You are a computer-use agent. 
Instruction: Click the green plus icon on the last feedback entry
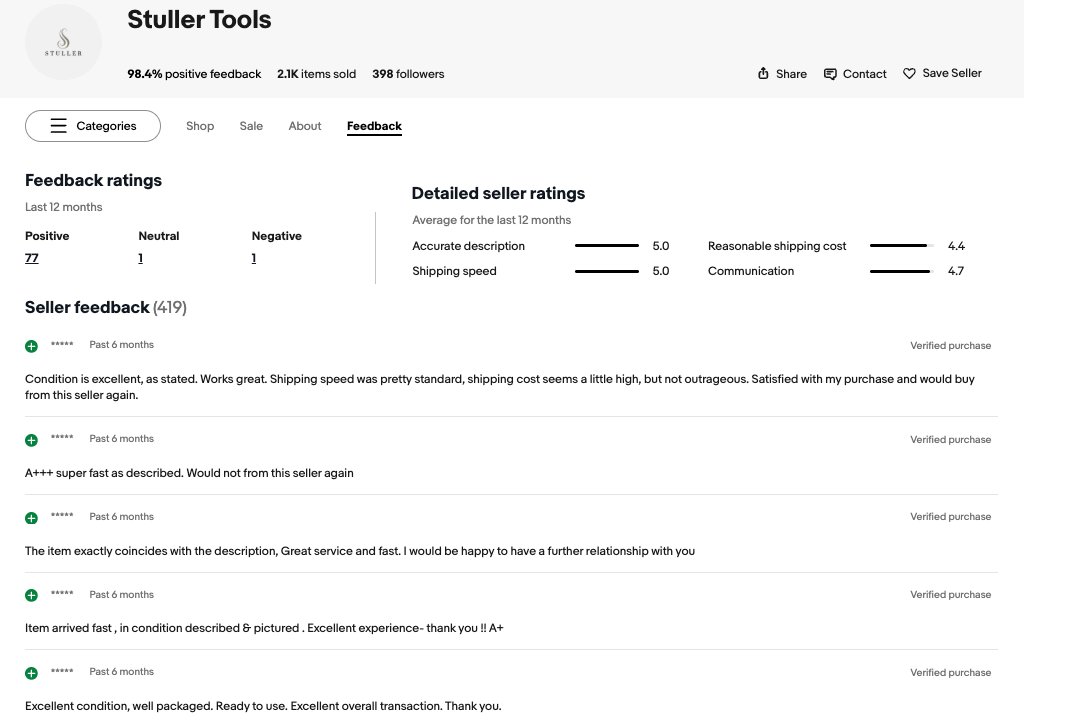[30, 672]
